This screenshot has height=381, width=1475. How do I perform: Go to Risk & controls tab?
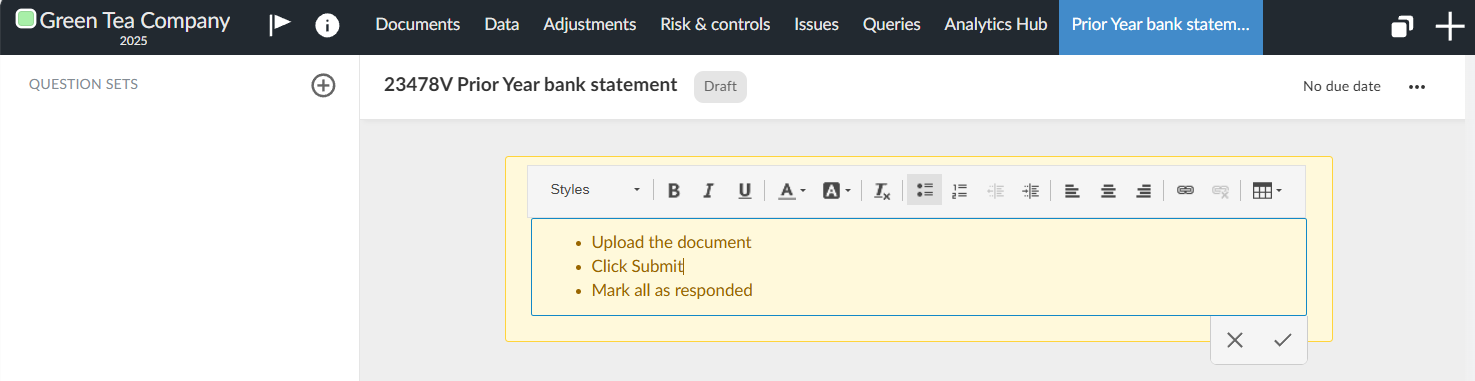(715, 25)
